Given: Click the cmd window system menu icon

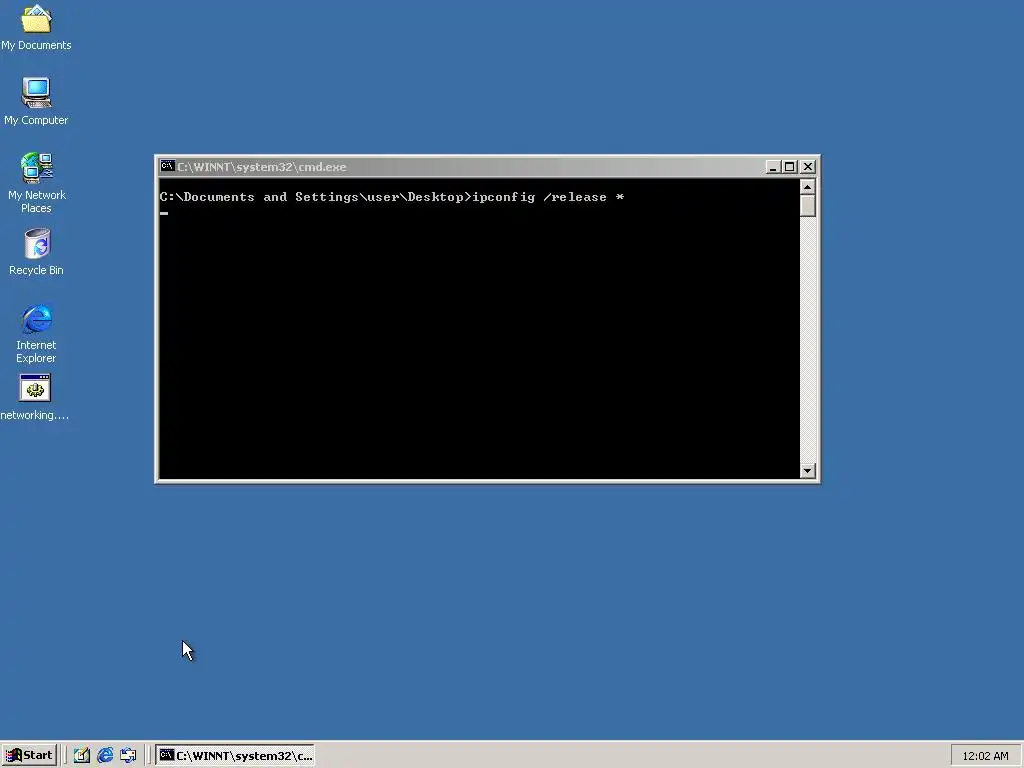Looking at the screenshot, I should 167,167.
